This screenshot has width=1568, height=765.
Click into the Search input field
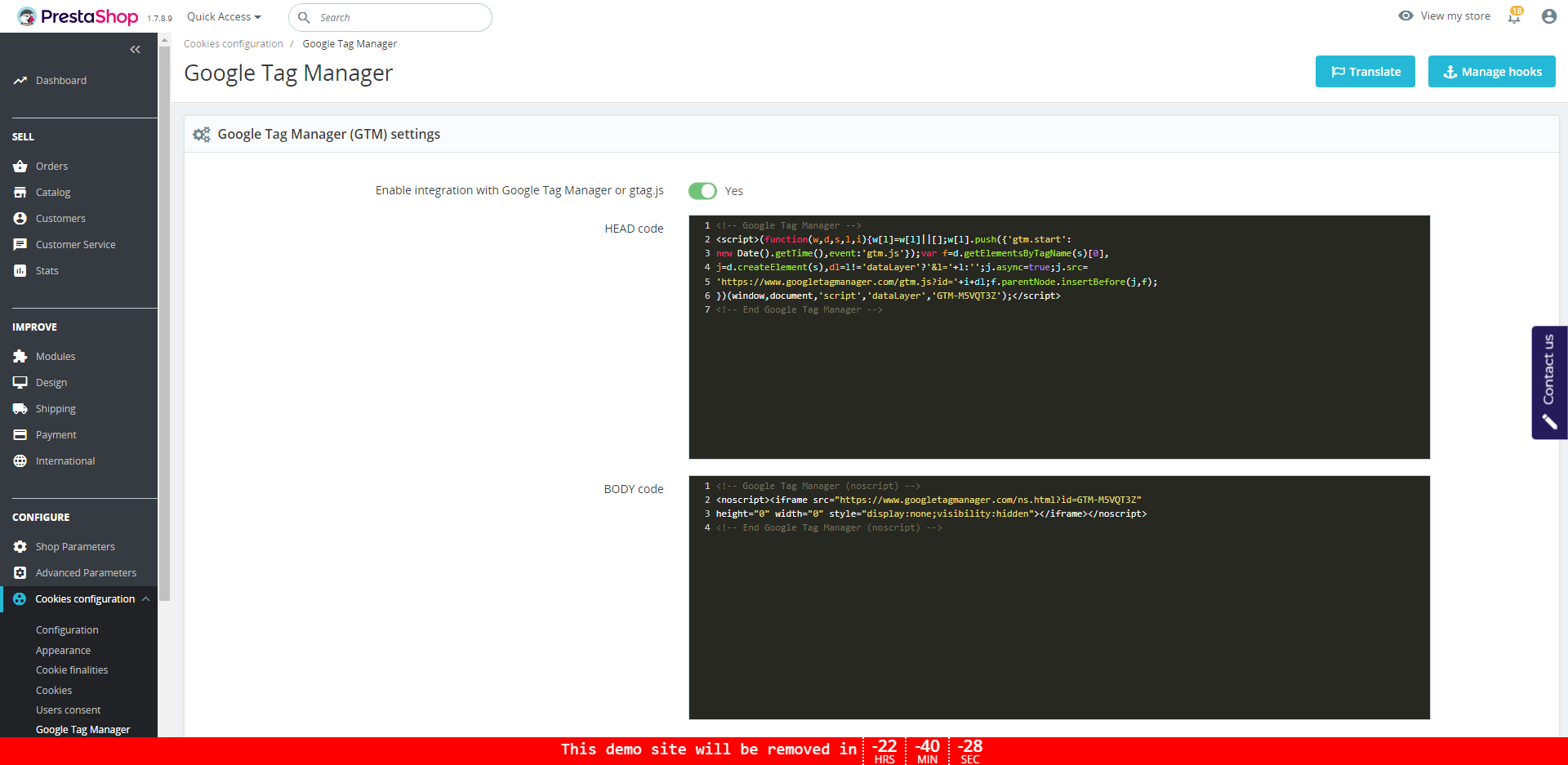(x=390, y=17)
